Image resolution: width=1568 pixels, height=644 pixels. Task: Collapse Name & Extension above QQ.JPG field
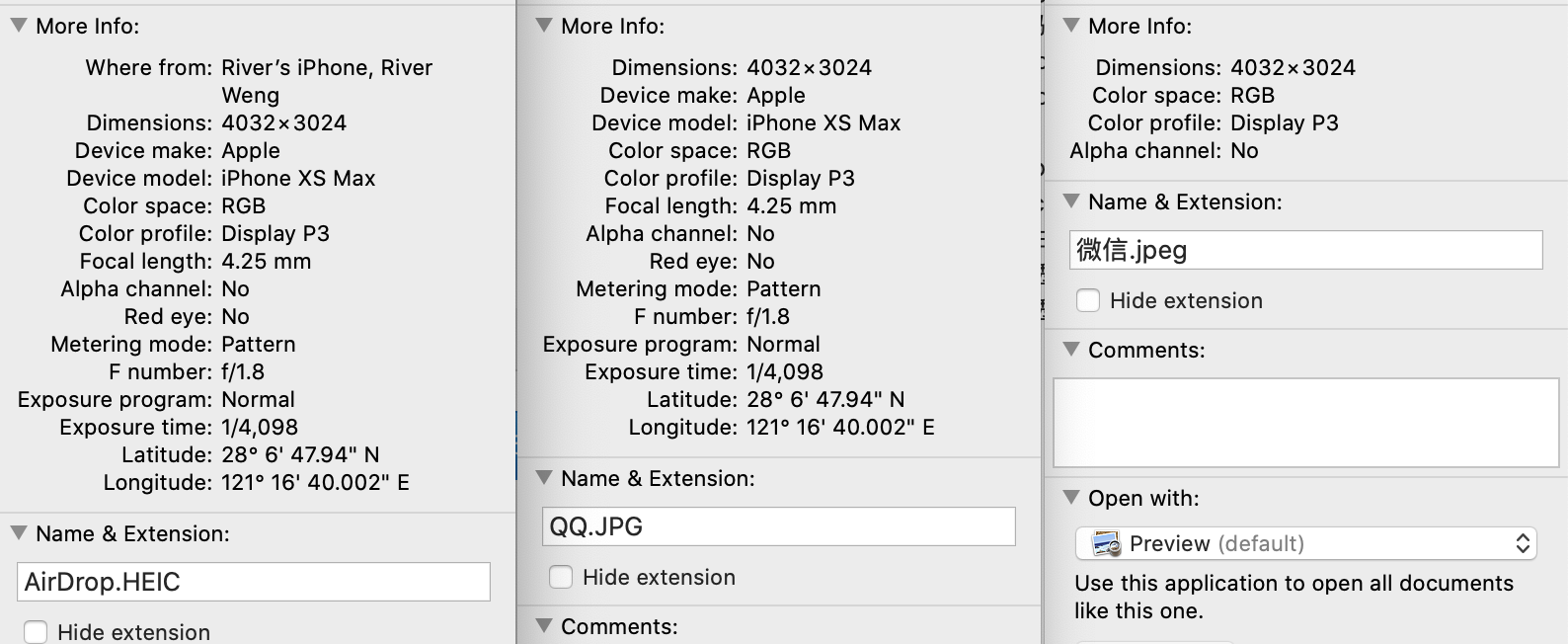click(x=543, y=478)
